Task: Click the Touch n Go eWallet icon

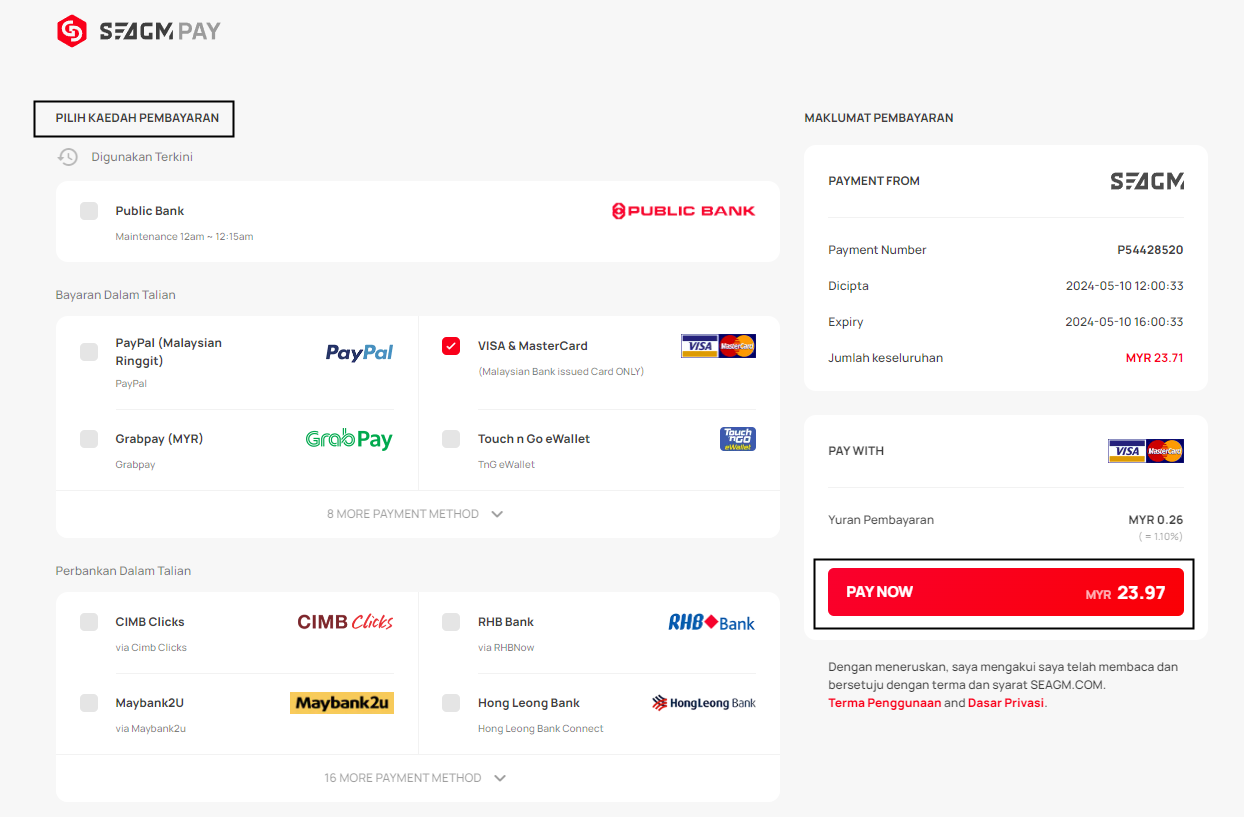Action: (x=738, y=439)
